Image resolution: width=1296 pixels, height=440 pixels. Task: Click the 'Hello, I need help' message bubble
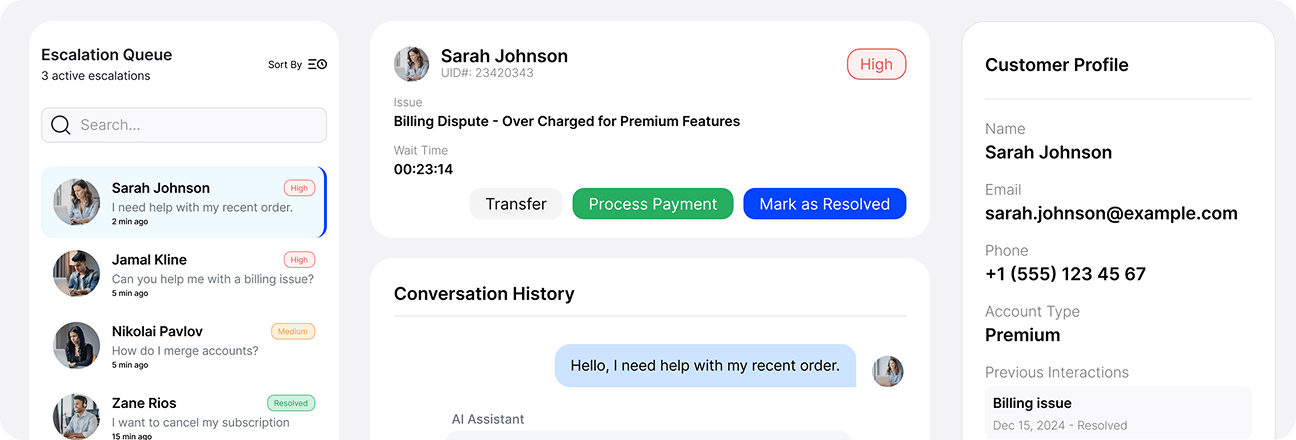pos(705,366)
